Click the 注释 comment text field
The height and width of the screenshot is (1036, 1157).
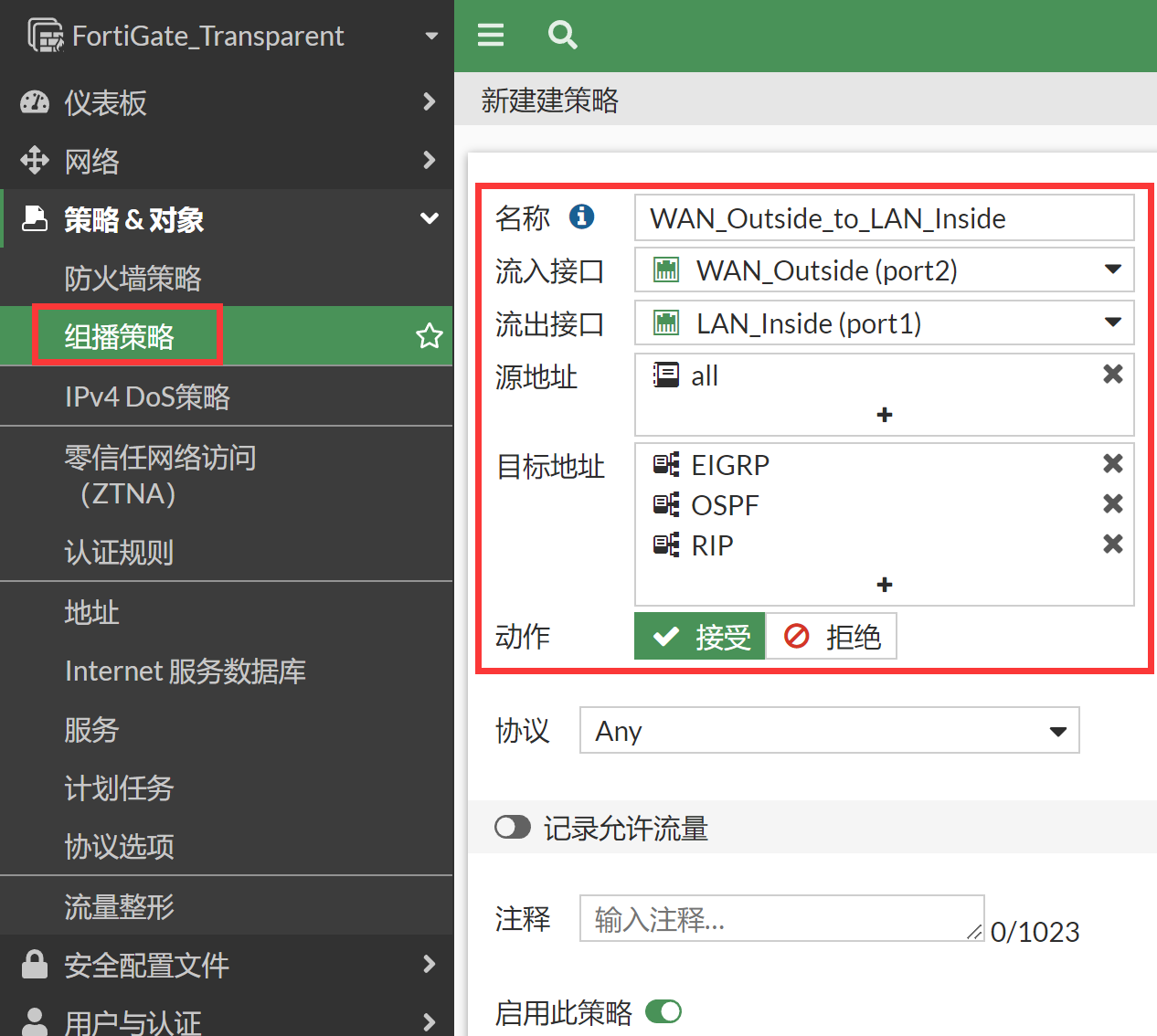780,919
